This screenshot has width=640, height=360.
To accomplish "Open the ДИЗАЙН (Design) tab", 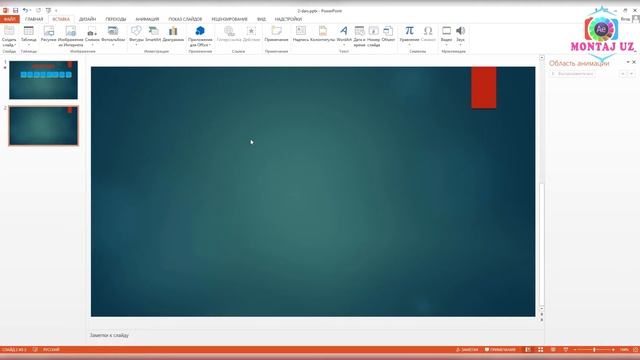I will point(87,19).
